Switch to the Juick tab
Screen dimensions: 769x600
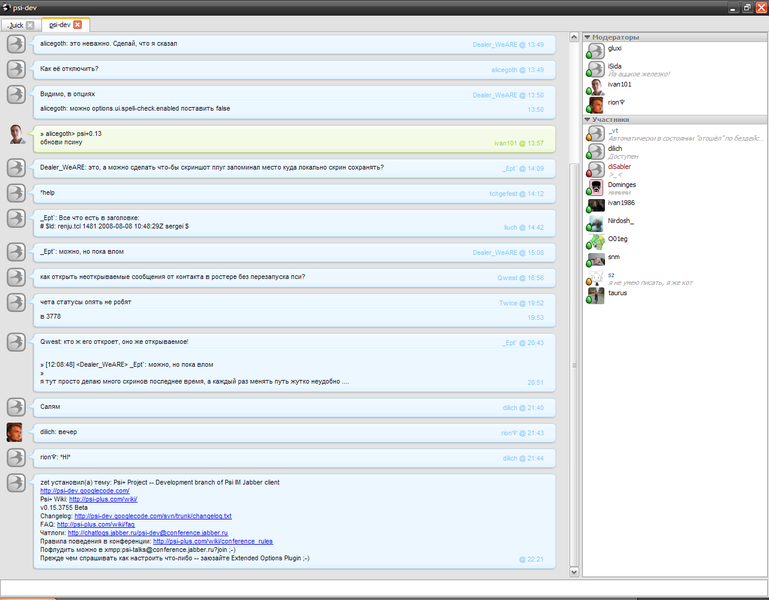[x=15, y=25]
